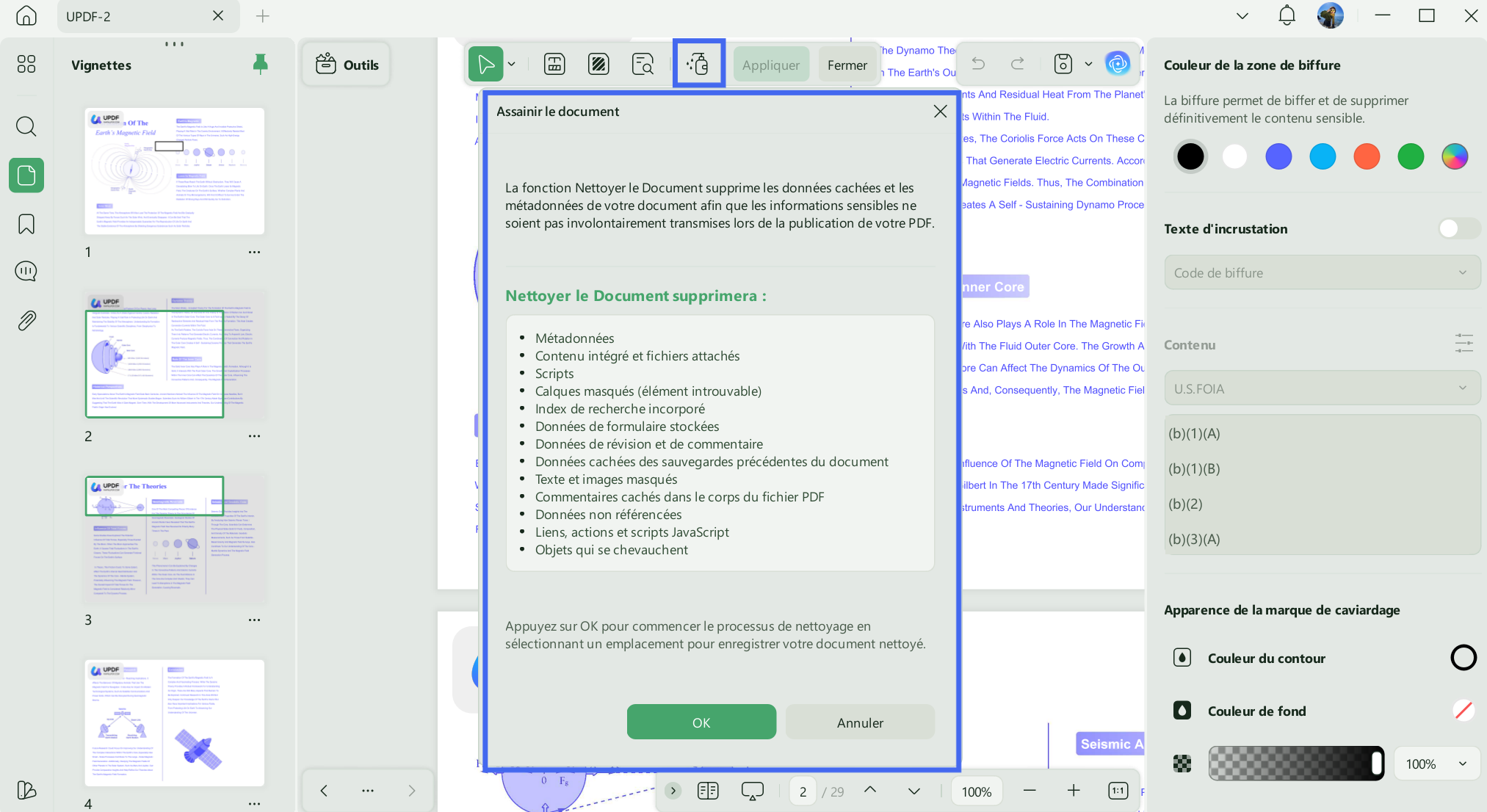The width and height of the screenshot is (1487, 812).
Task: Pick the orange-red redaction color
Action: [x=1367, y=156]
